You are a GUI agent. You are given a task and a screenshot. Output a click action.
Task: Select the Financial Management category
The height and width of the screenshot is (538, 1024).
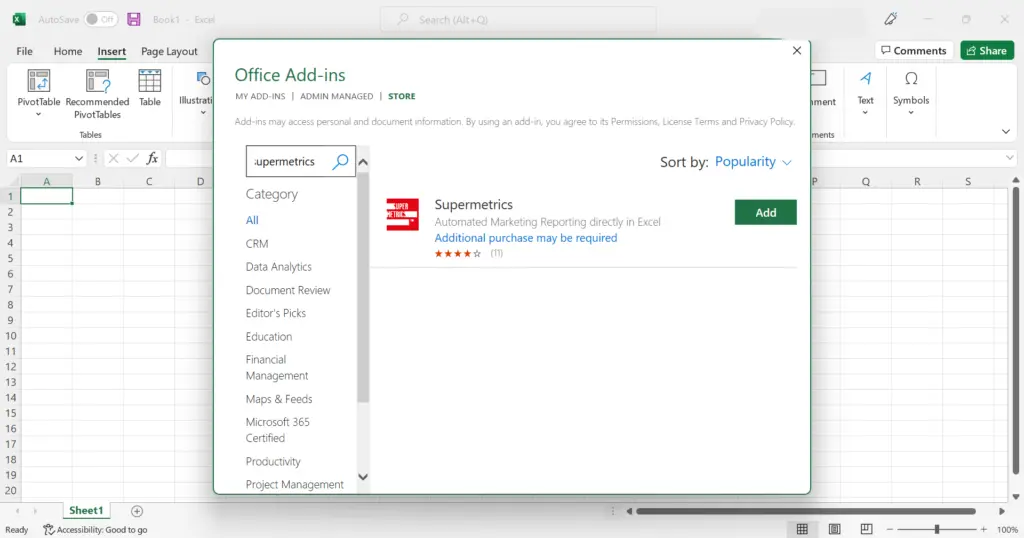tap(277, 368)
